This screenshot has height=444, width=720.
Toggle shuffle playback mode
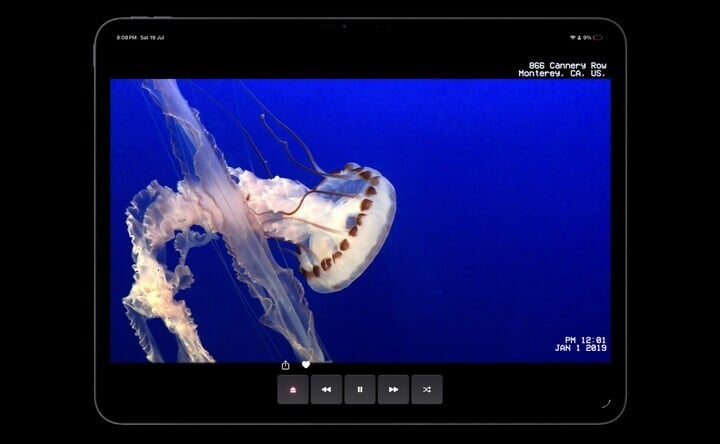click(x=427, y=389)
